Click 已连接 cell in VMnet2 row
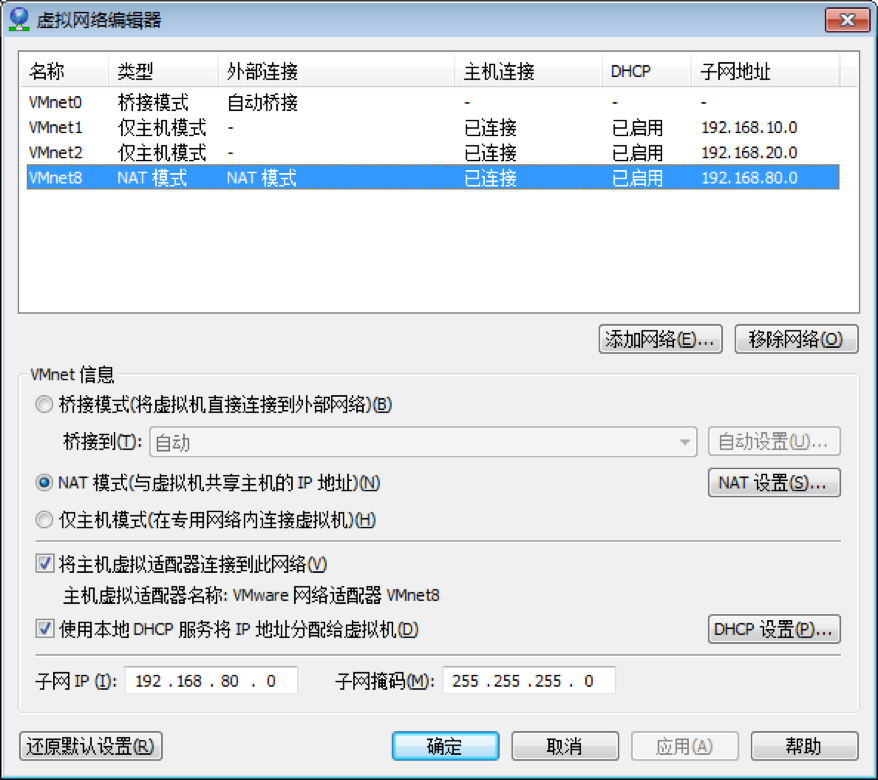Viewport: 878px width, 780px height. tap(491, 153)
